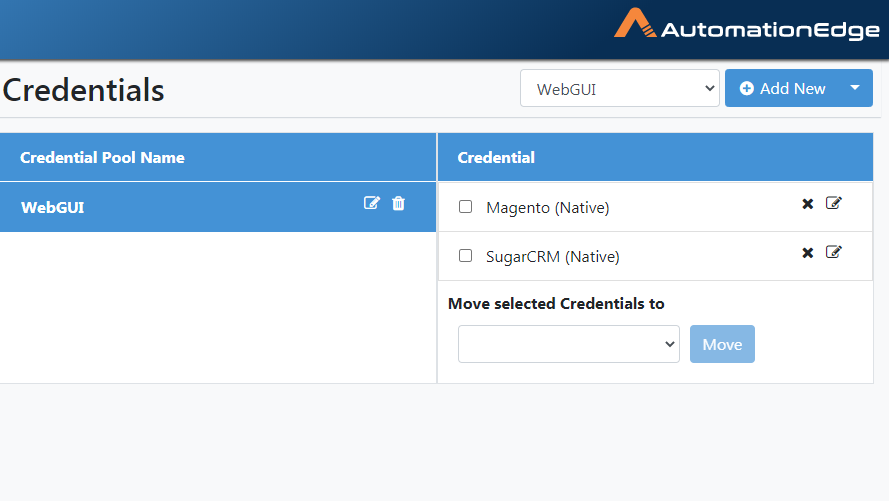The height and width of the screenshot is (501, 889).
Task: Remove the SugarCRM (Native) credential
Action: coord(808,252)
